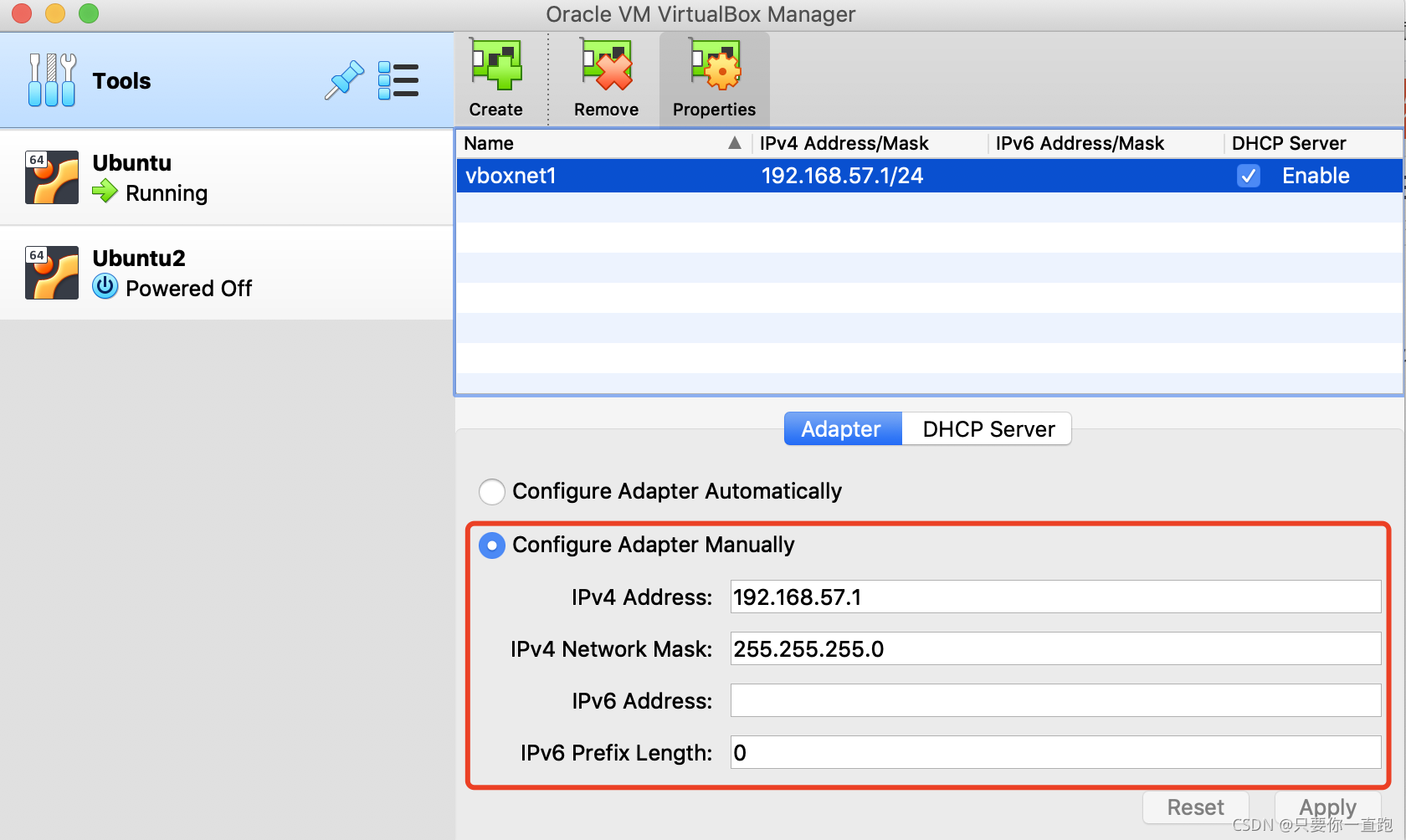Focus the IPv6 Prefix Length field
Viewport: 1406px width, 840px height.
tap(1055, 752)
